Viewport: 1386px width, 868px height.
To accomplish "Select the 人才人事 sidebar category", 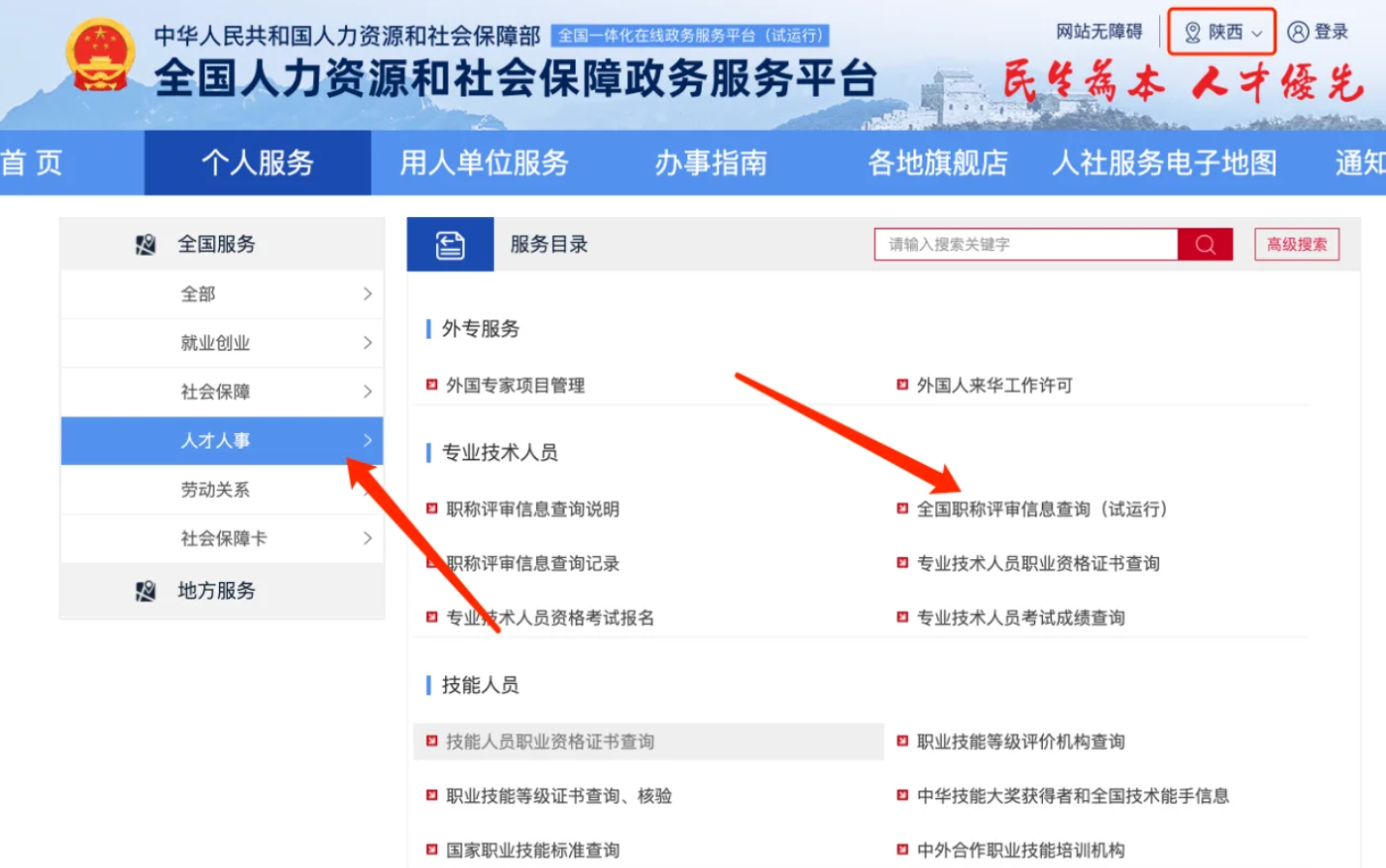I will (x=215, y=441).
